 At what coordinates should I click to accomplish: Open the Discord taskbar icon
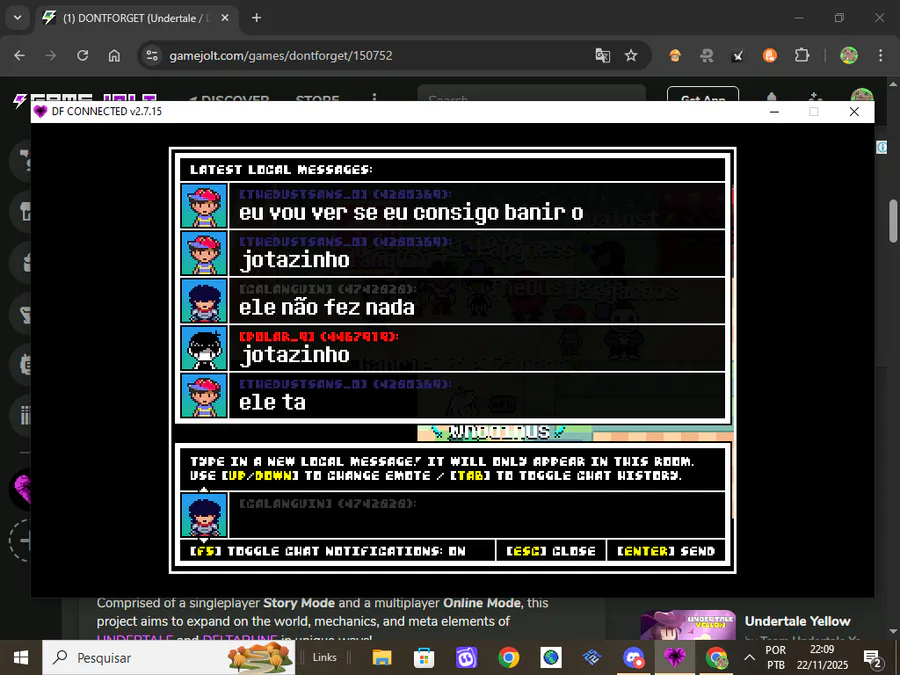(x=634, y=657)
